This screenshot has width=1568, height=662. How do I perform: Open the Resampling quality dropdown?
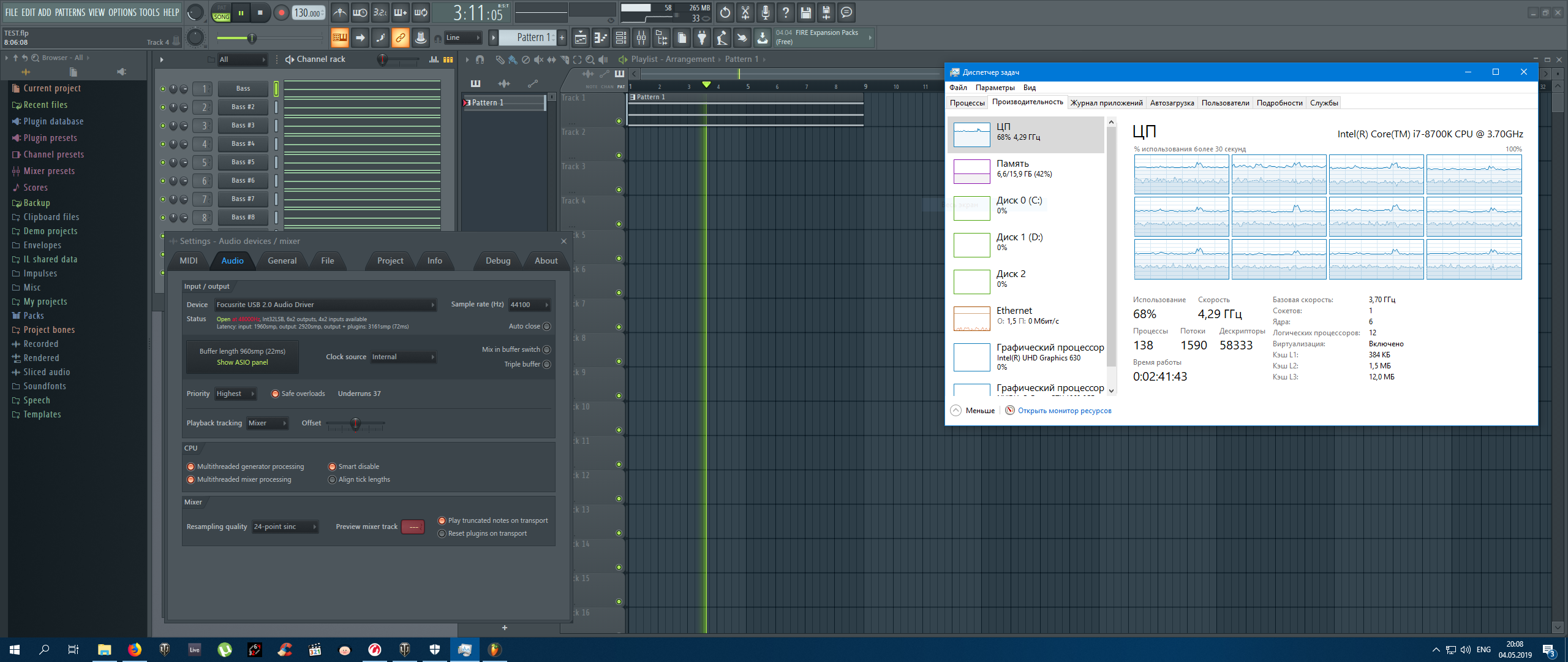(x=285, y=527)
